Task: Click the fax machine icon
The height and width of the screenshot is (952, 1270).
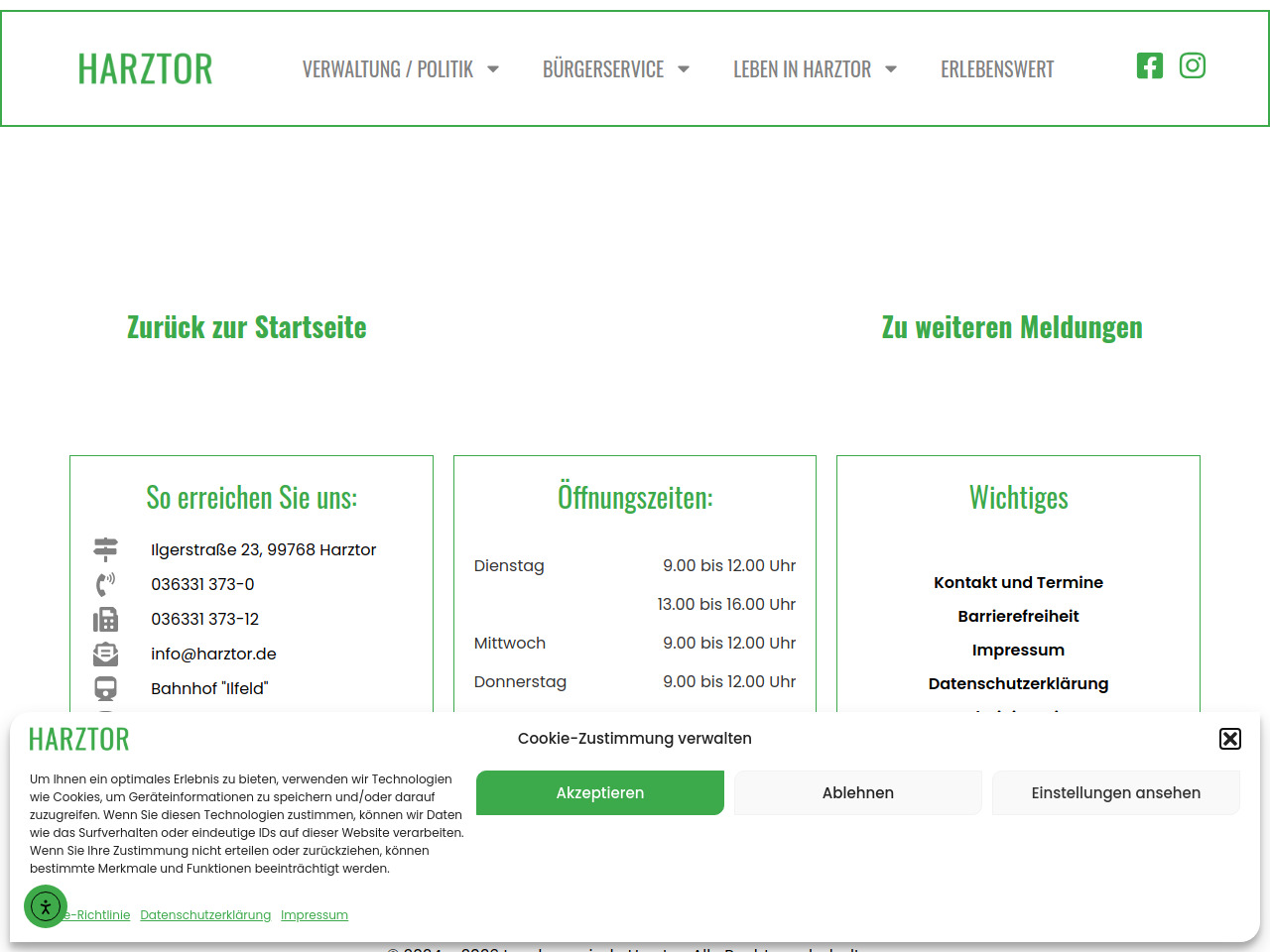Action: (106, 620)
